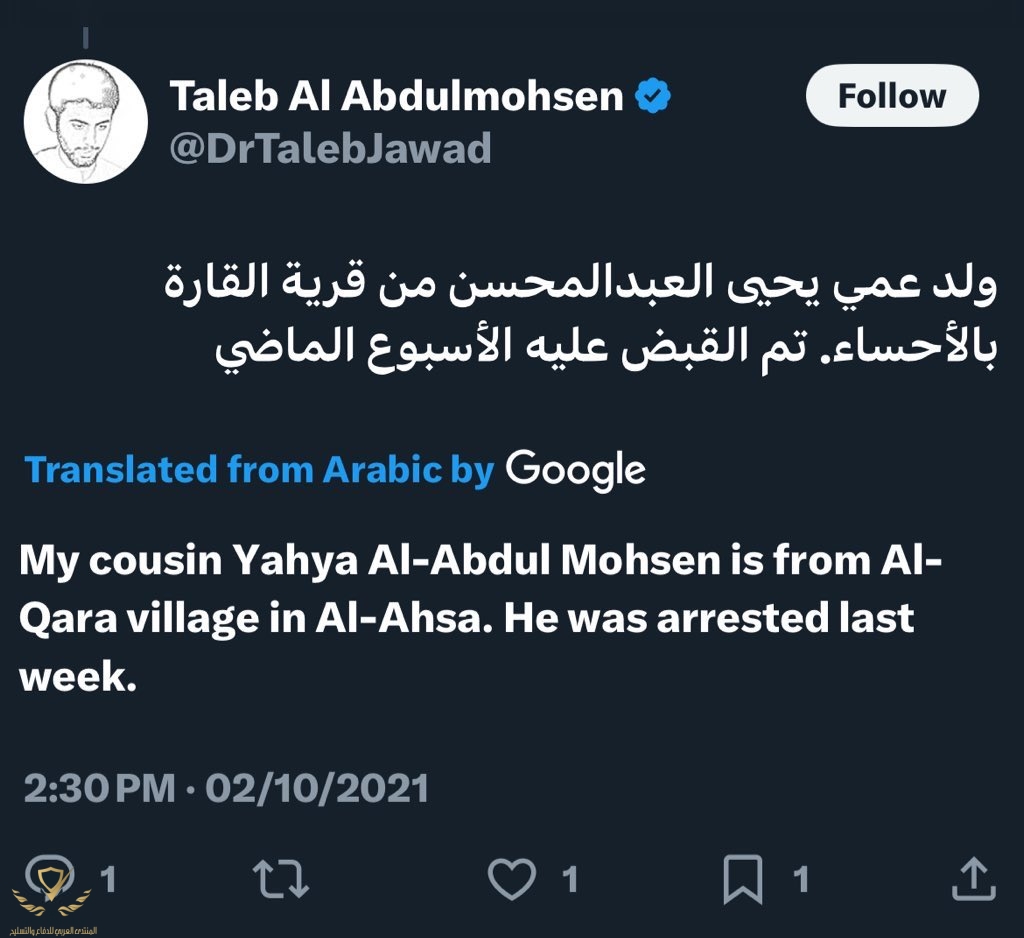Click the sketched profile avatar
Viewport: 1024px width, 938px height.
pos(85,121)
